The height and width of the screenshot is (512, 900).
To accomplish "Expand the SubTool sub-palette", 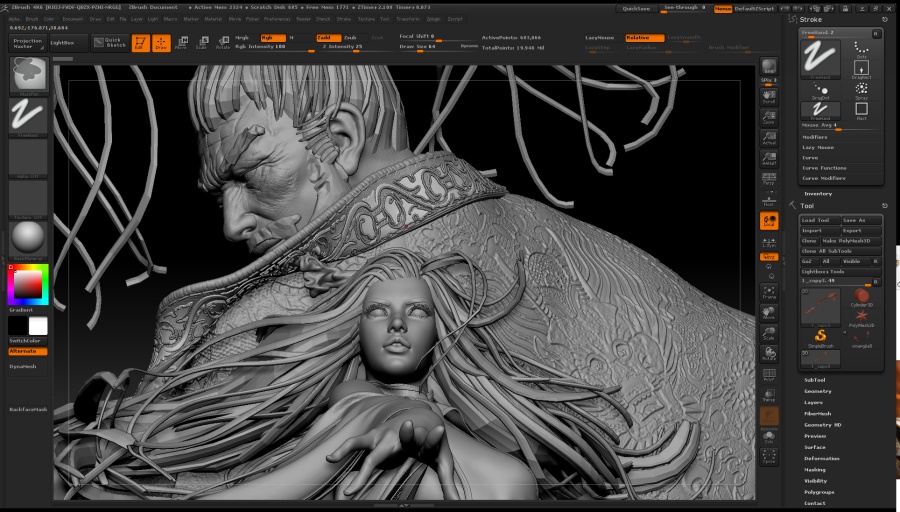I will [x=814, y=380].
